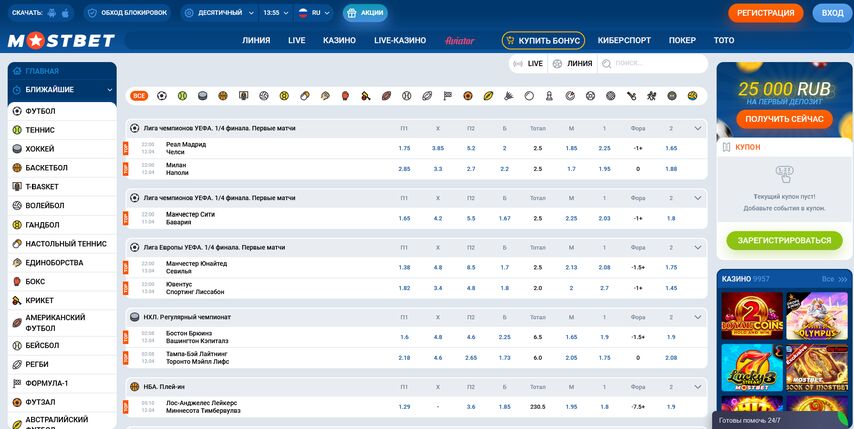Viewport: 854px width, 429px height.
Task: Select the ВСЕ sports filter pill
Action: (x=139, y=96)
